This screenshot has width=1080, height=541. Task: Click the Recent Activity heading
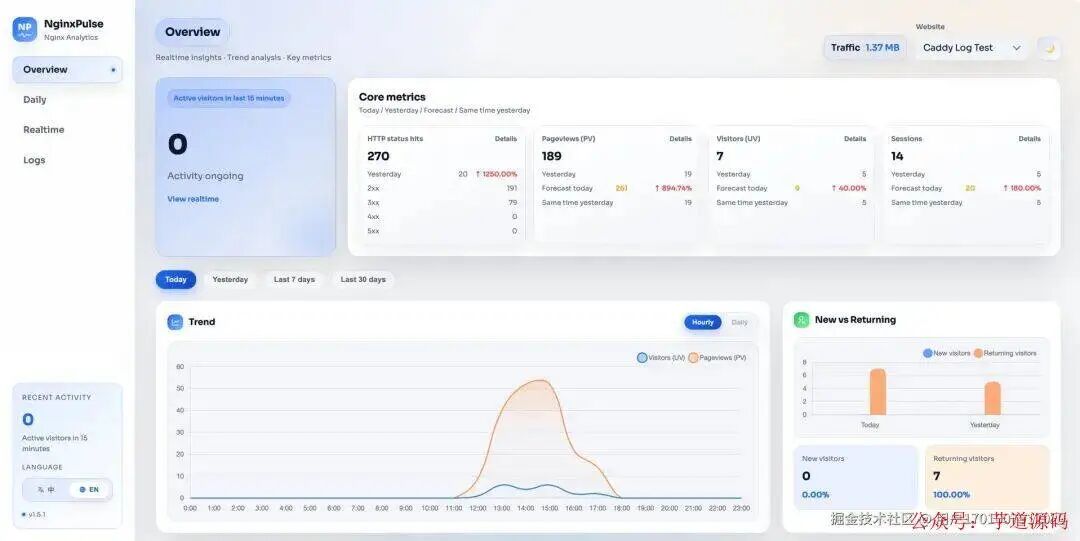click(56, 398)
